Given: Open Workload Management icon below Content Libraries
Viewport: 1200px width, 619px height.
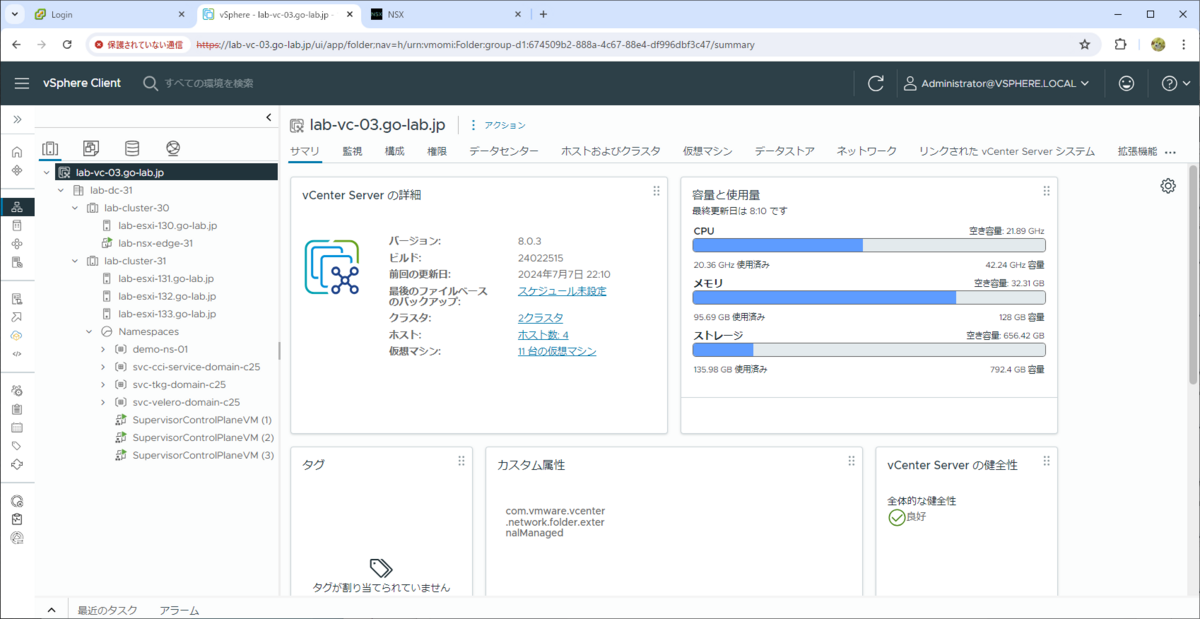Looking at the screenshot, I should 17,244.
